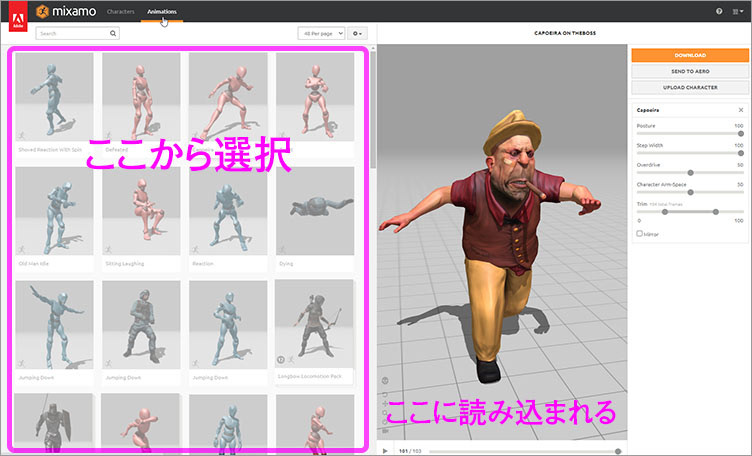Image resolution: width=752 pixels, height=456 pixels.
Task: Click the zoom magnifier icon in the viewport
Action: coord(385,413)
